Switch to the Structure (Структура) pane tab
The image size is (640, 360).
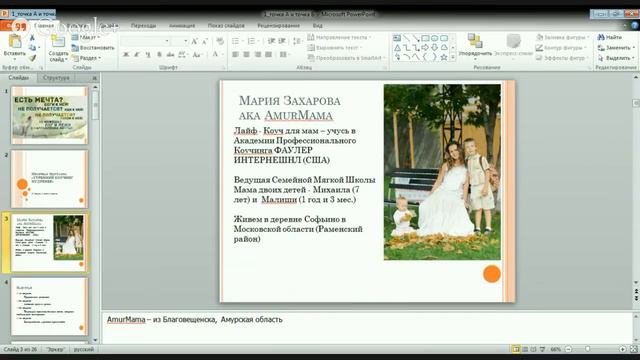[x=56, y=78]
